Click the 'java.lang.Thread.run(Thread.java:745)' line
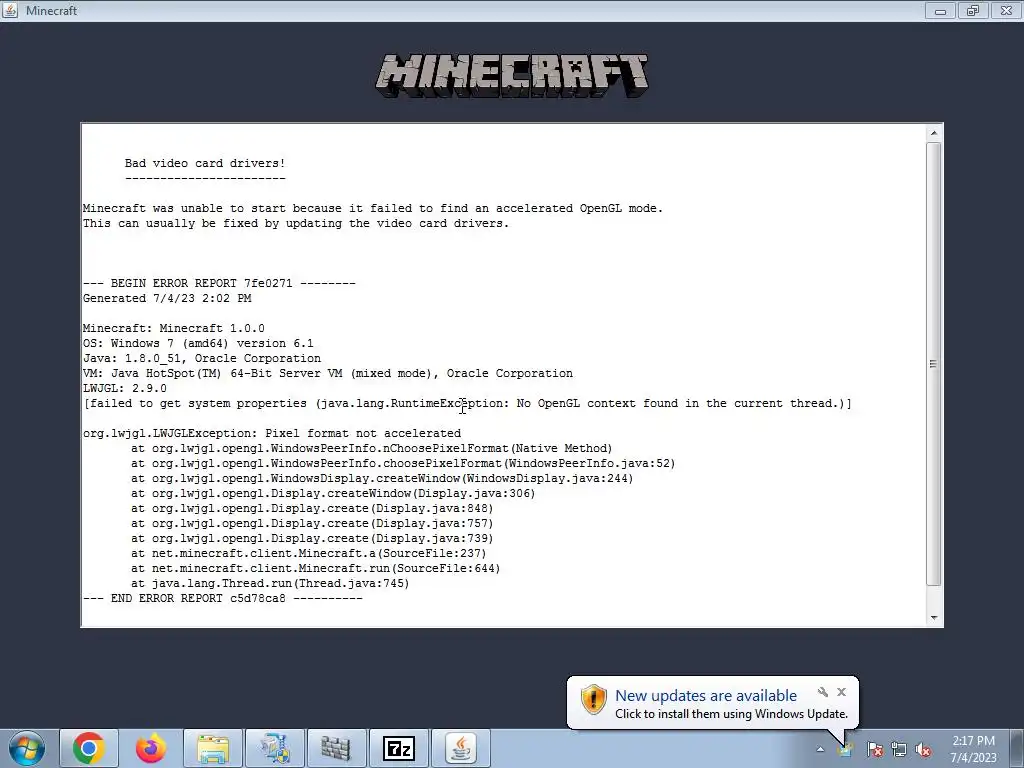Viewport: 1024px width, 768px height. (270, 584)
